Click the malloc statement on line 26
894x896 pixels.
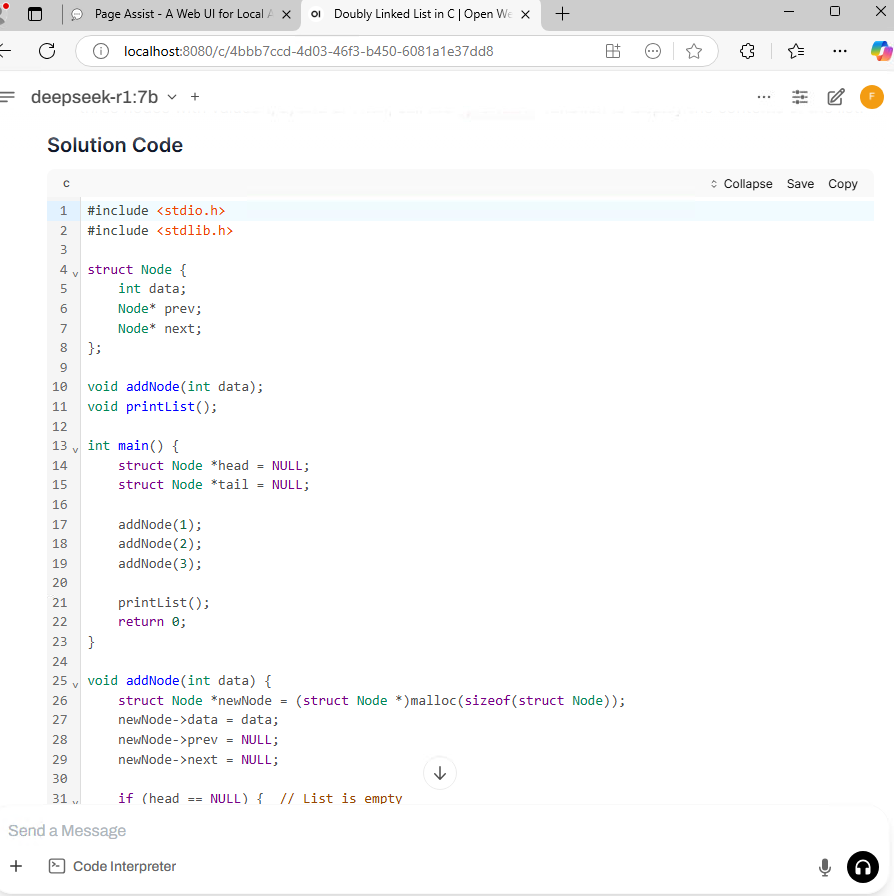(372, 701)
